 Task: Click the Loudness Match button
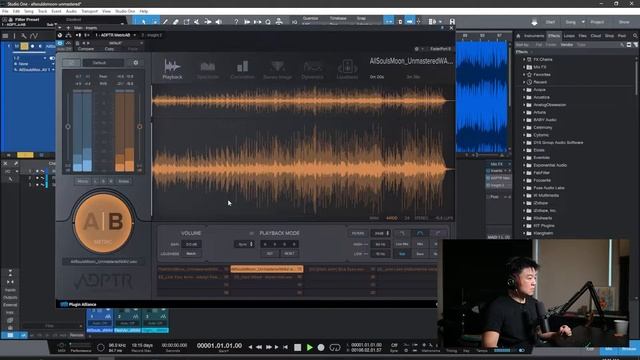click(x=191, y=253)
